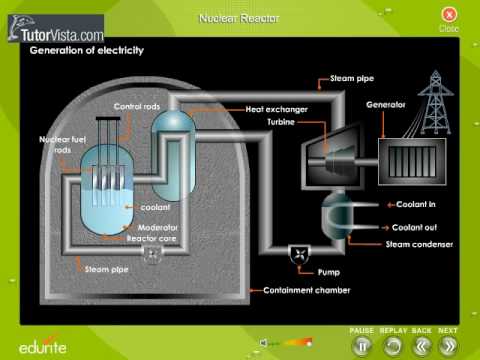The height and width of the screenshot is (360, 480).
Task: Open the TutorVista.com logo link
Action: 56,28
